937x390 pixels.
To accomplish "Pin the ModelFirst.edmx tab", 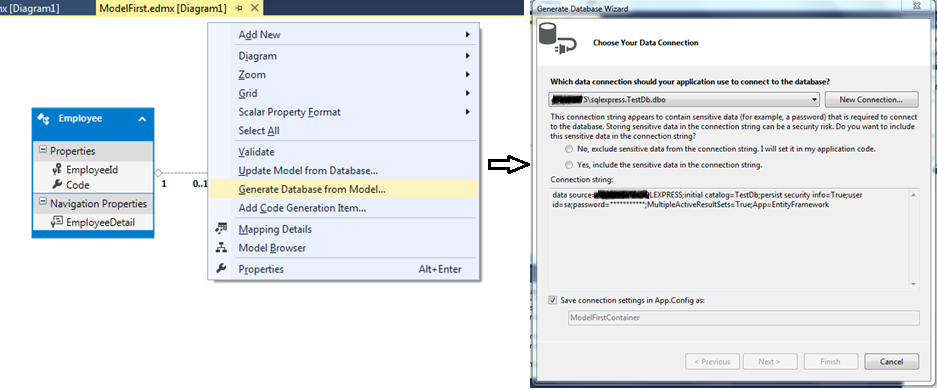I will [x=239, y=8].
